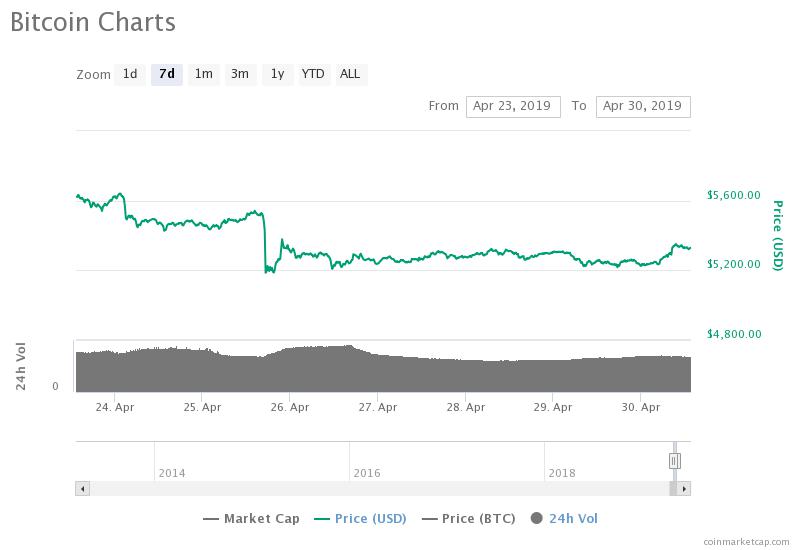Select YTD zoom range
The width and height of the screenshot is (800, 550).
pos(313,74)
